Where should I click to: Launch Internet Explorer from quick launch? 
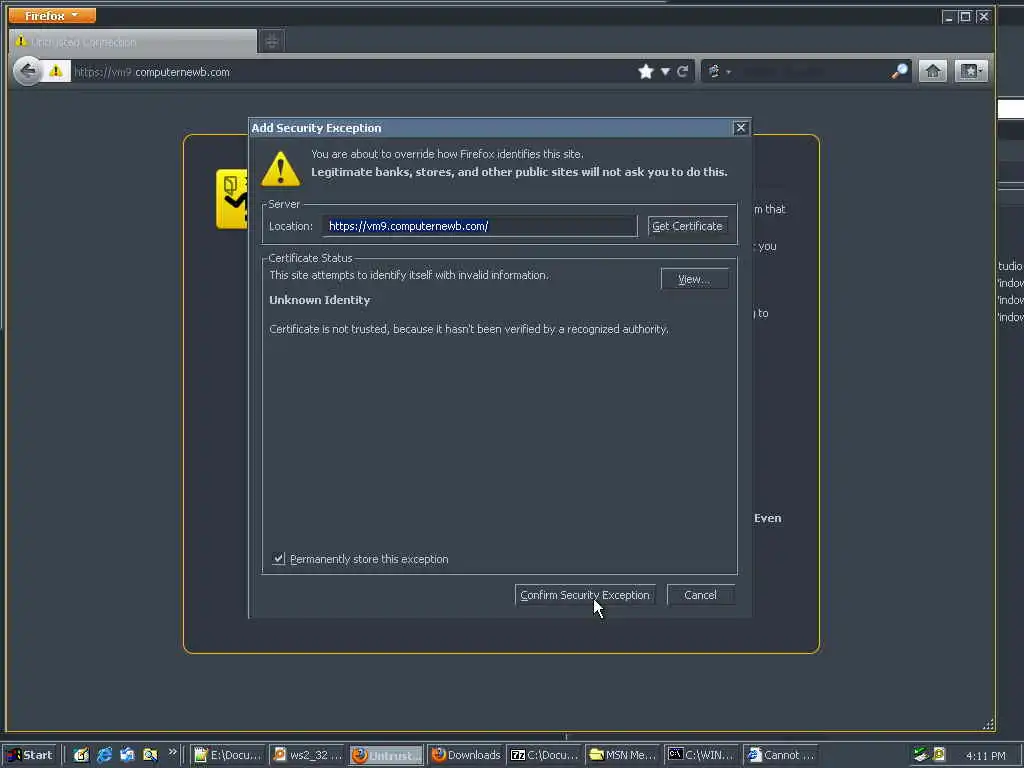[x=104, y=755]
